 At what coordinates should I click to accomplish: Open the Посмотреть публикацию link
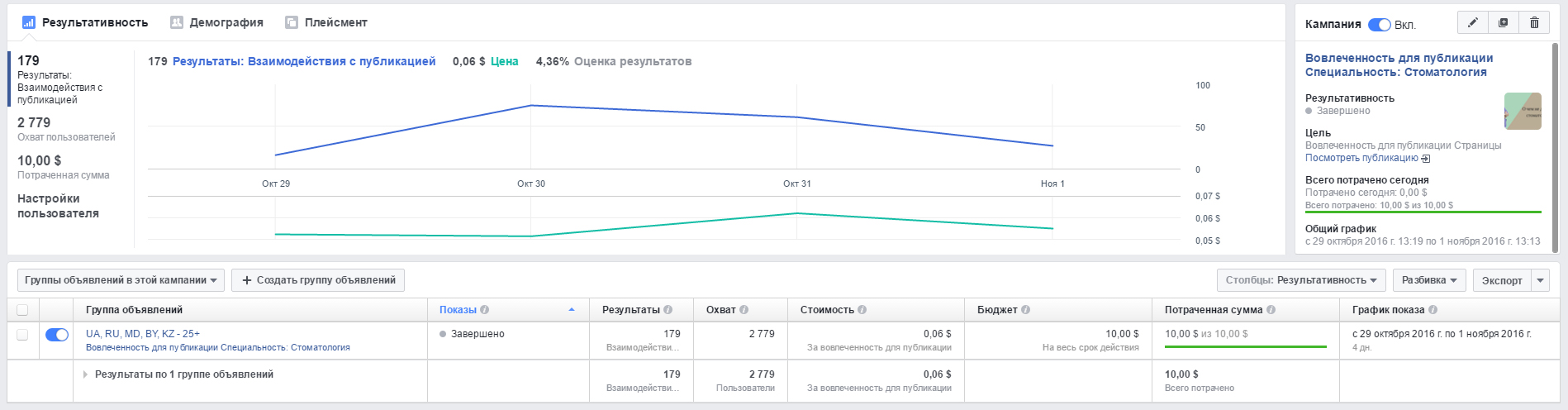click(1361, 158)
